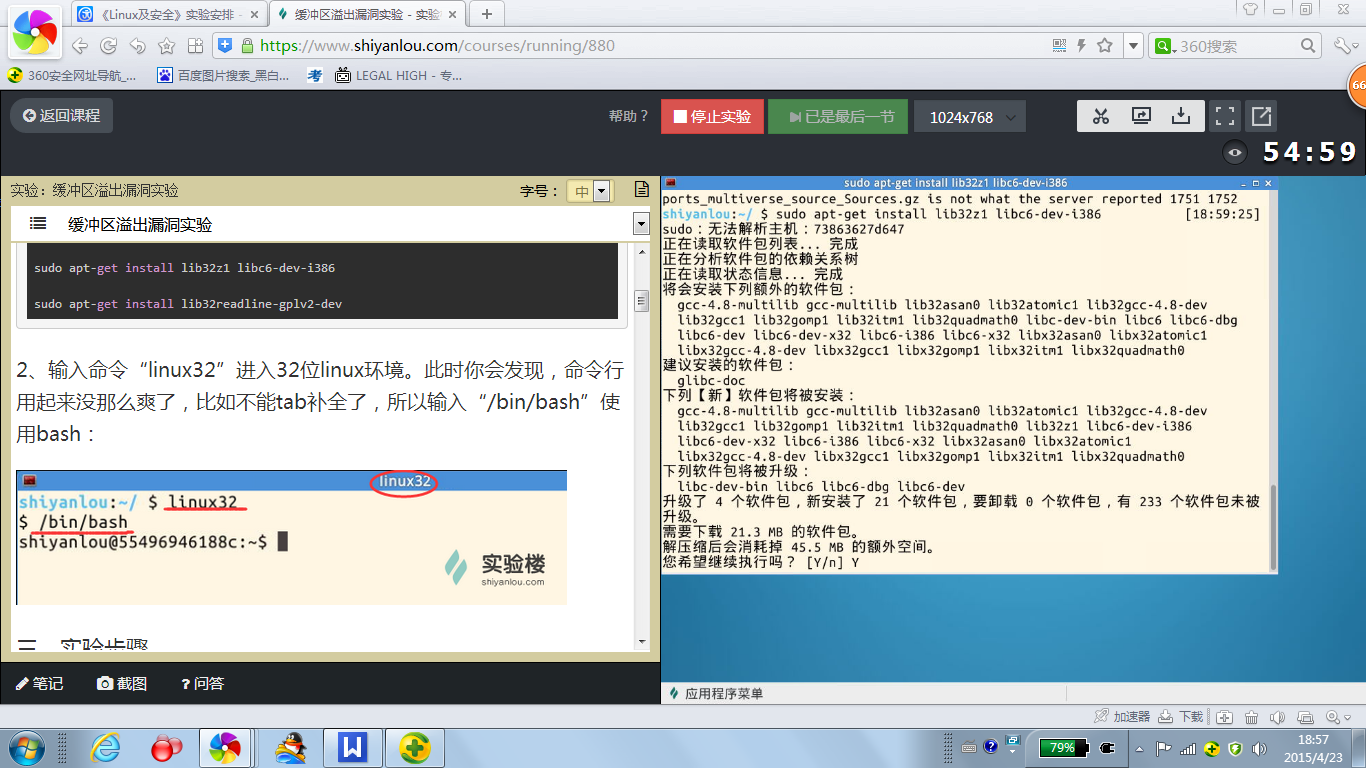Open the WPS Writer W taskbar icon

tap(353, 747)
